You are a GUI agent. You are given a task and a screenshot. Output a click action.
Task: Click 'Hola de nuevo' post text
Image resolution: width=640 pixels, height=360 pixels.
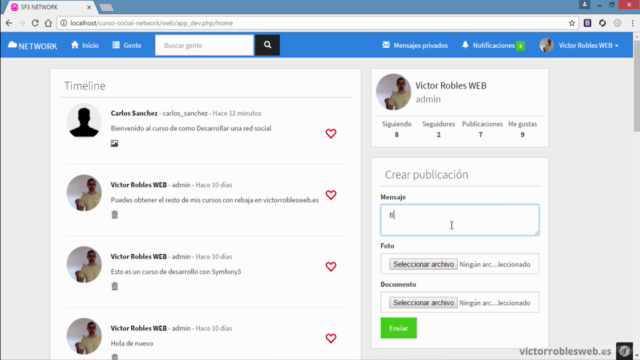[132, 343]
